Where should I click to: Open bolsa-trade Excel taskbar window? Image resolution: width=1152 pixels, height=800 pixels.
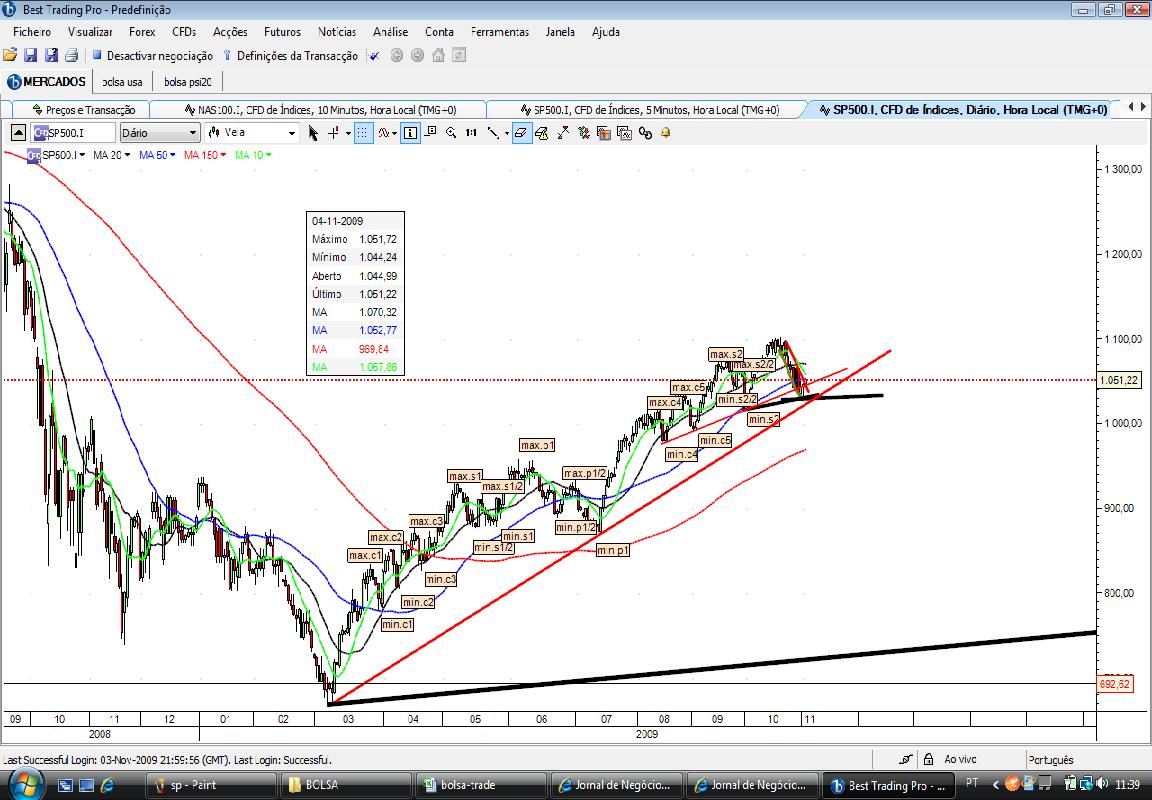tap(482, 785)
